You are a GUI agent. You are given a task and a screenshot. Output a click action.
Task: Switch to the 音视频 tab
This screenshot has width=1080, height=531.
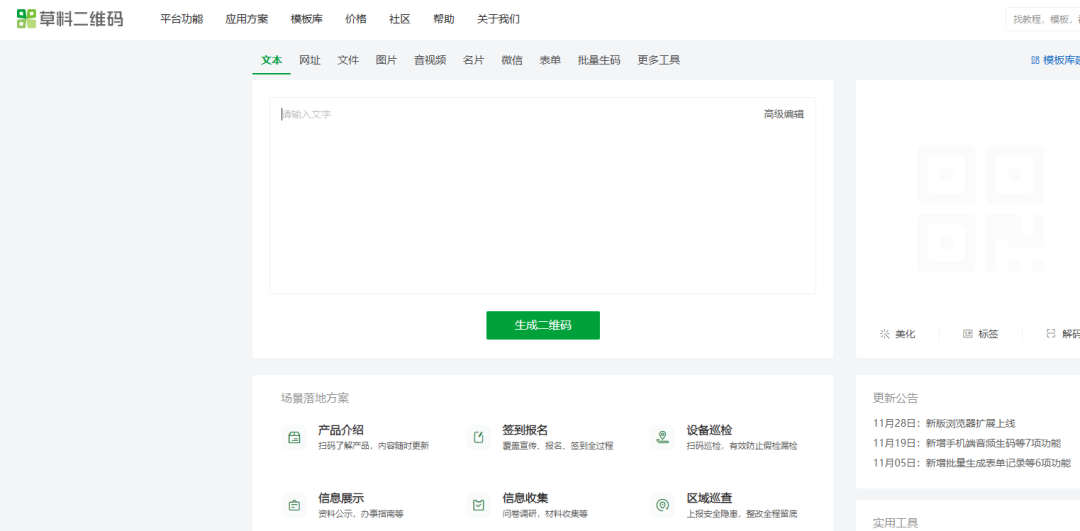pyautogui.click(x=430, y=60)
